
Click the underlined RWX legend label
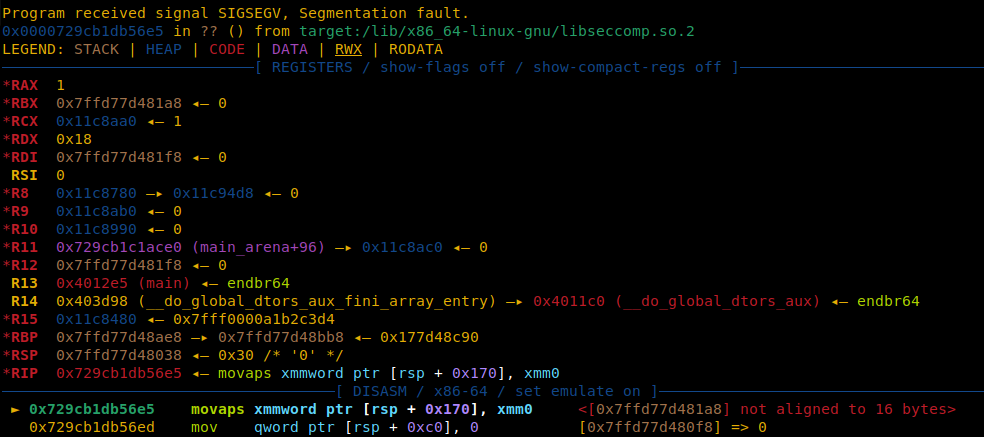point(350,49)
